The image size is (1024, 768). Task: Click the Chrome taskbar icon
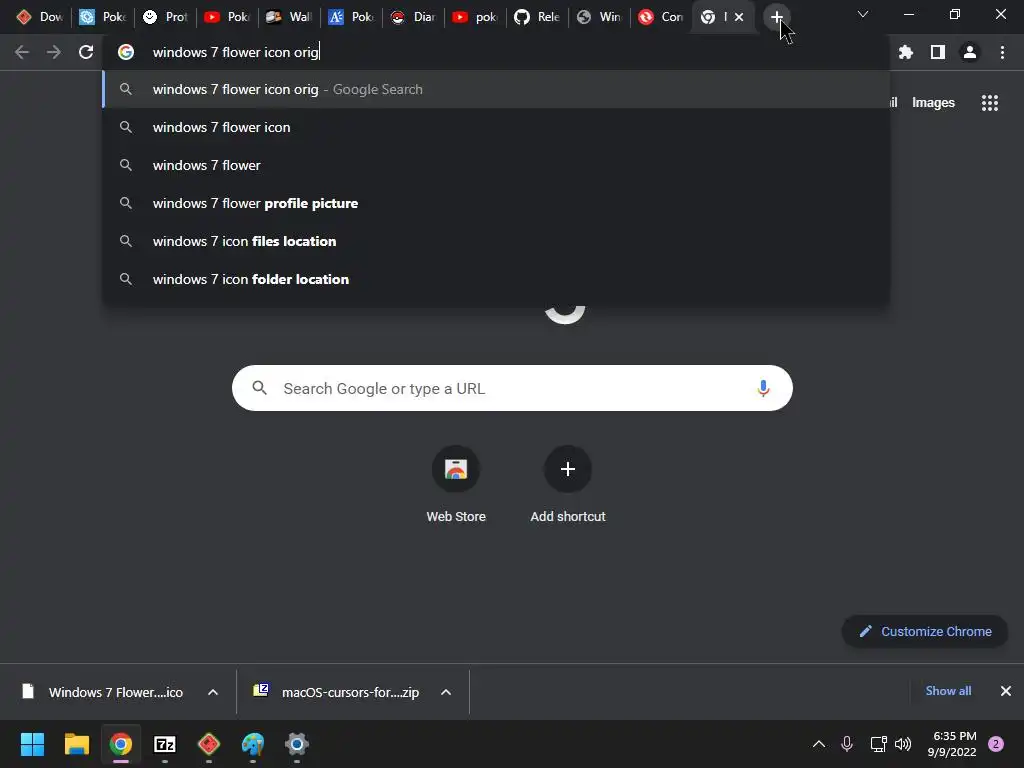click(x=120, y=744)
